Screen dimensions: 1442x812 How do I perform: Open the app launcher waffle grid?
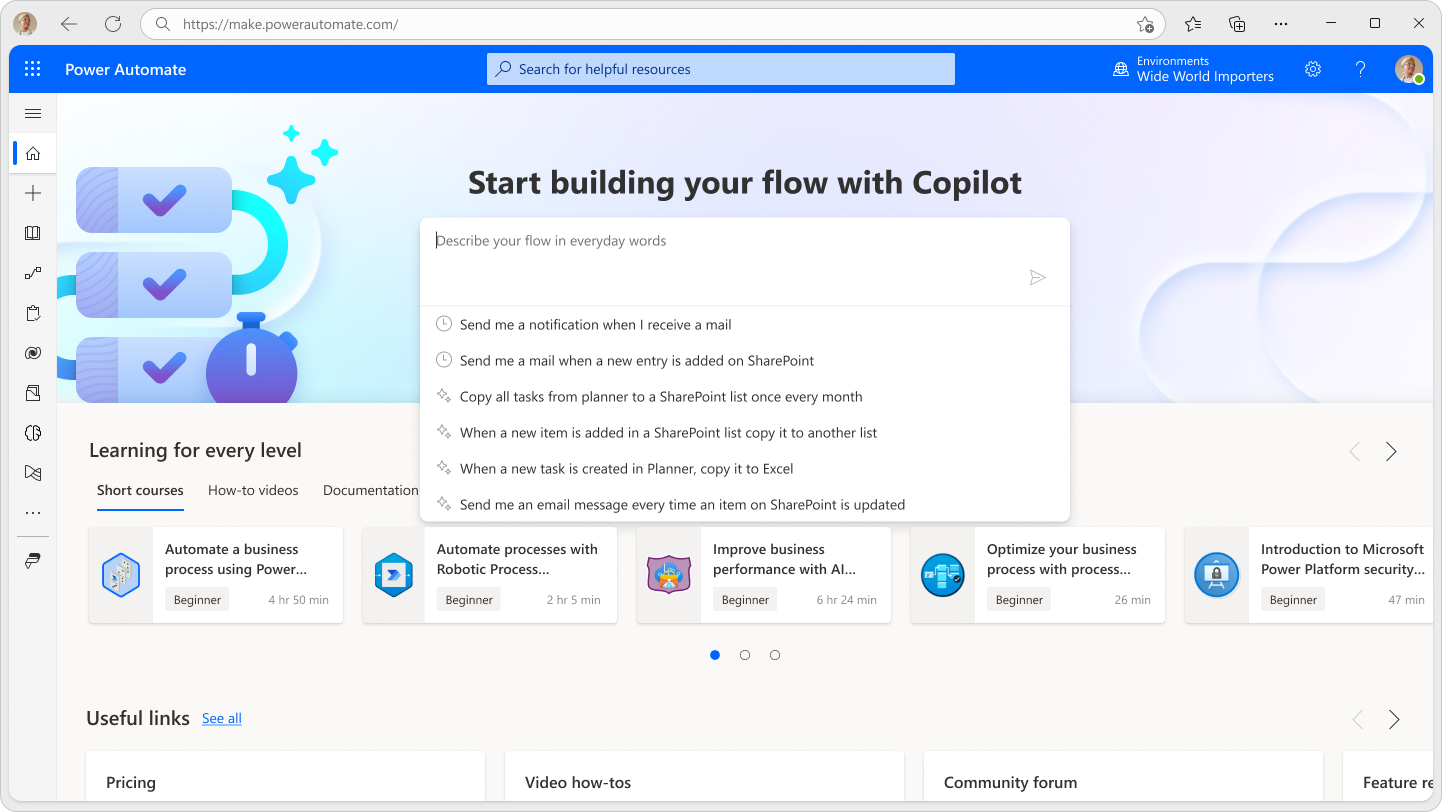coord(33,69)
